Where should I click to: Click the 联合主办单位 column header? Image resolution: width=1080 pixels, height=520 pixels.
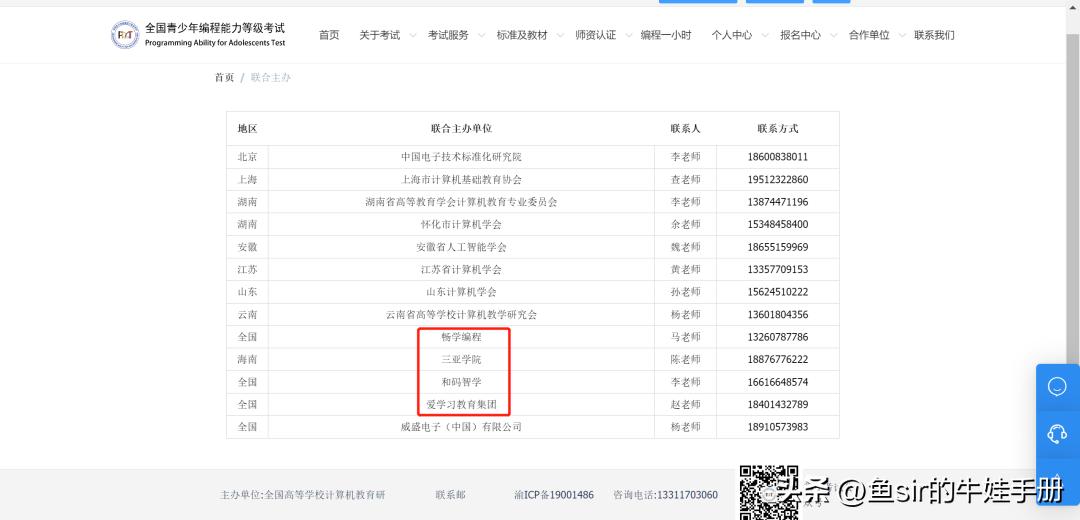tap(461, 129)
